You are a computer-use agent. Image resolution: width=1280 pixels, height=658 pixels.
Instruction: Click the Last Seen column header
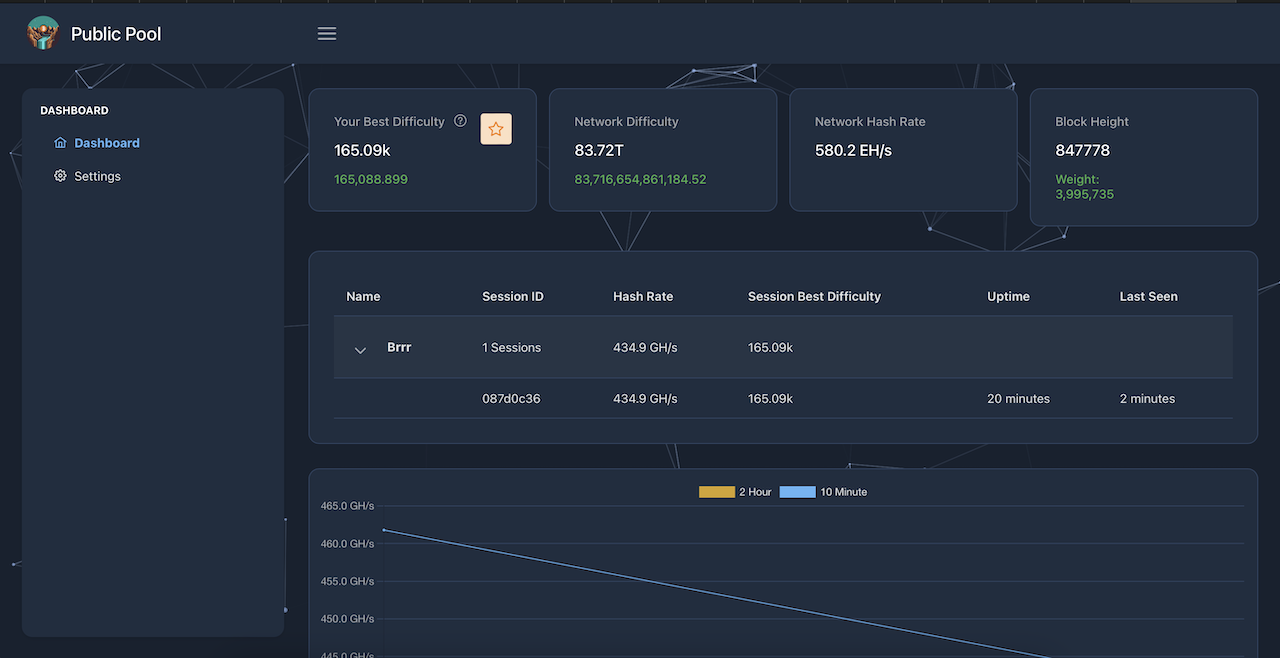point(1148,296)
